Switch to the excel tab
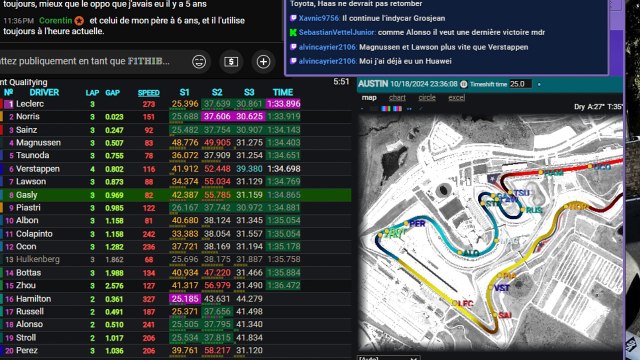 pyautogui.click(x=456, y=98)
